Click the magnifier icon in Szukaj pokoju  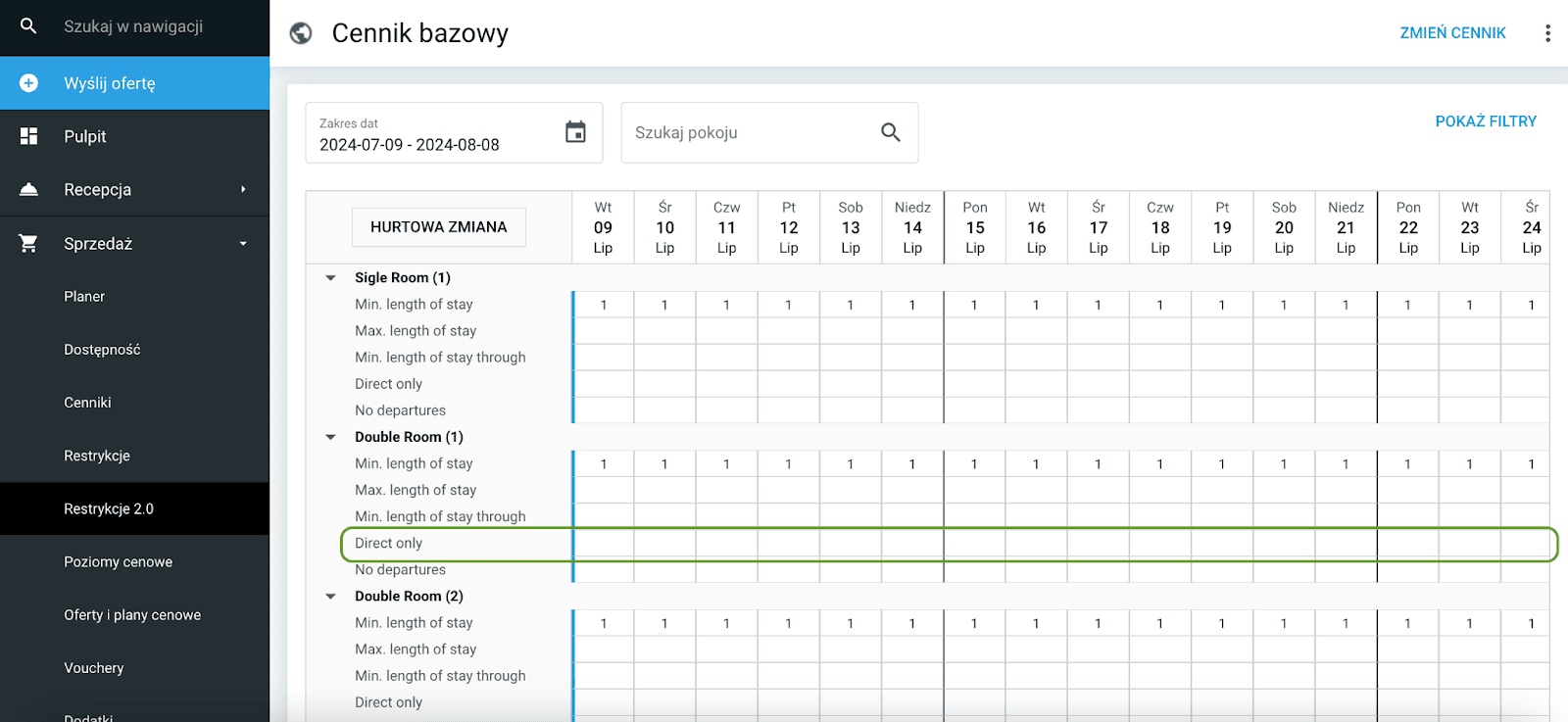[x=890, y=132]
